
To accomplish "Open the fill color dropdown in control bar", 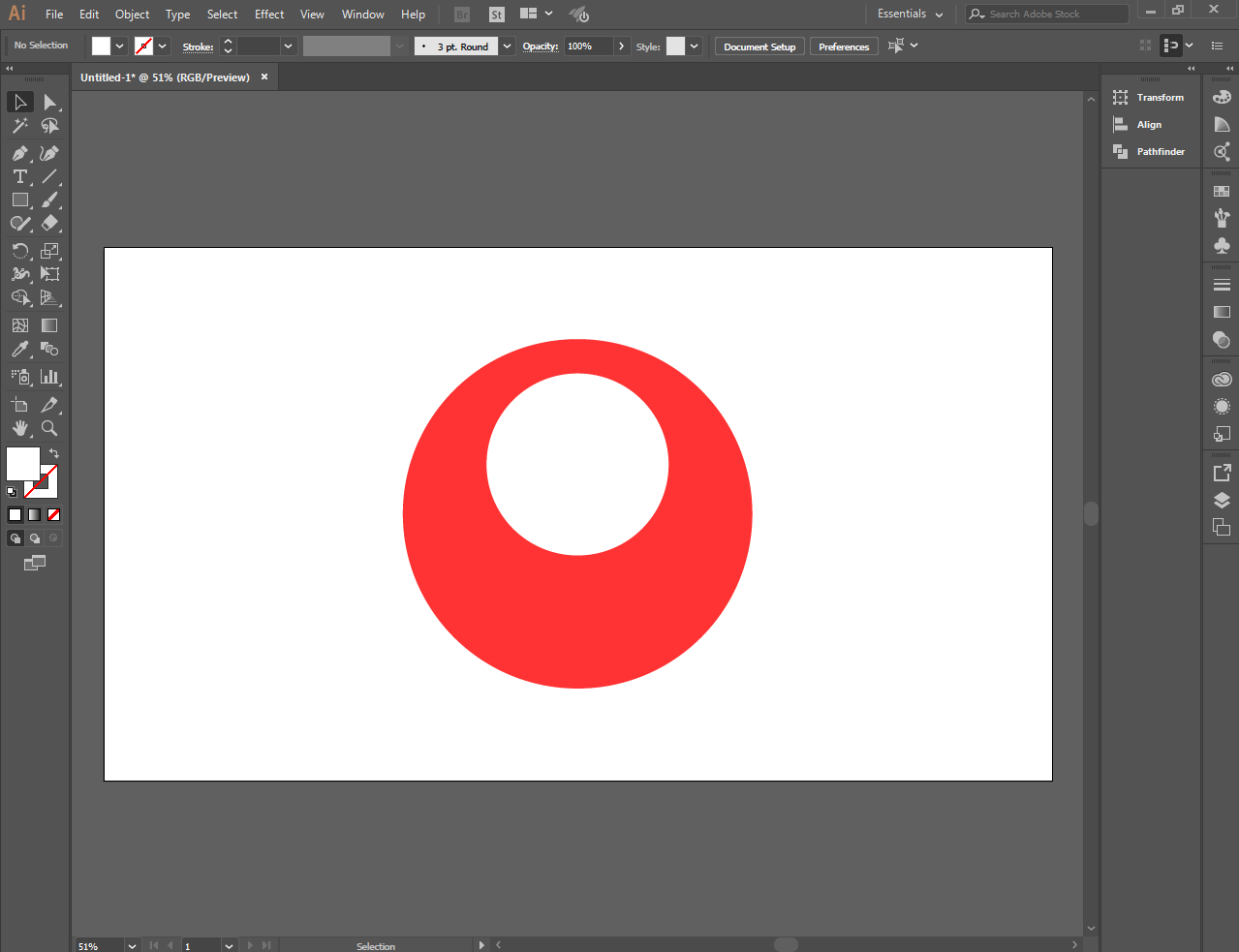I will (x=120, y=46).
